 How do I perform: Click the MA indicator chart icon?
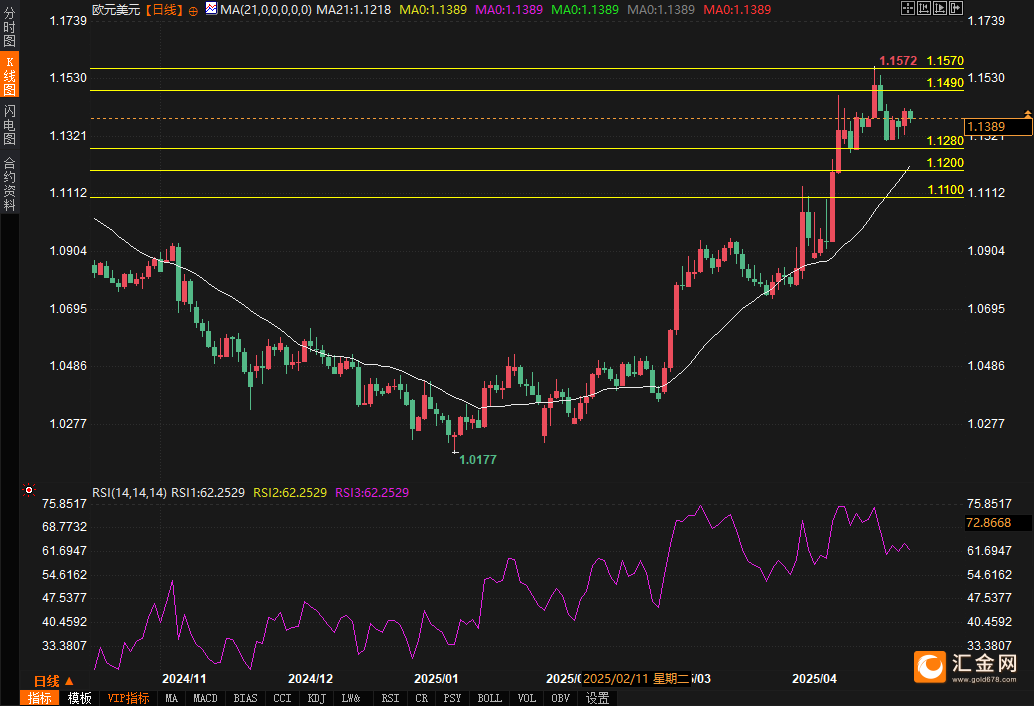[x=211, y=9]
